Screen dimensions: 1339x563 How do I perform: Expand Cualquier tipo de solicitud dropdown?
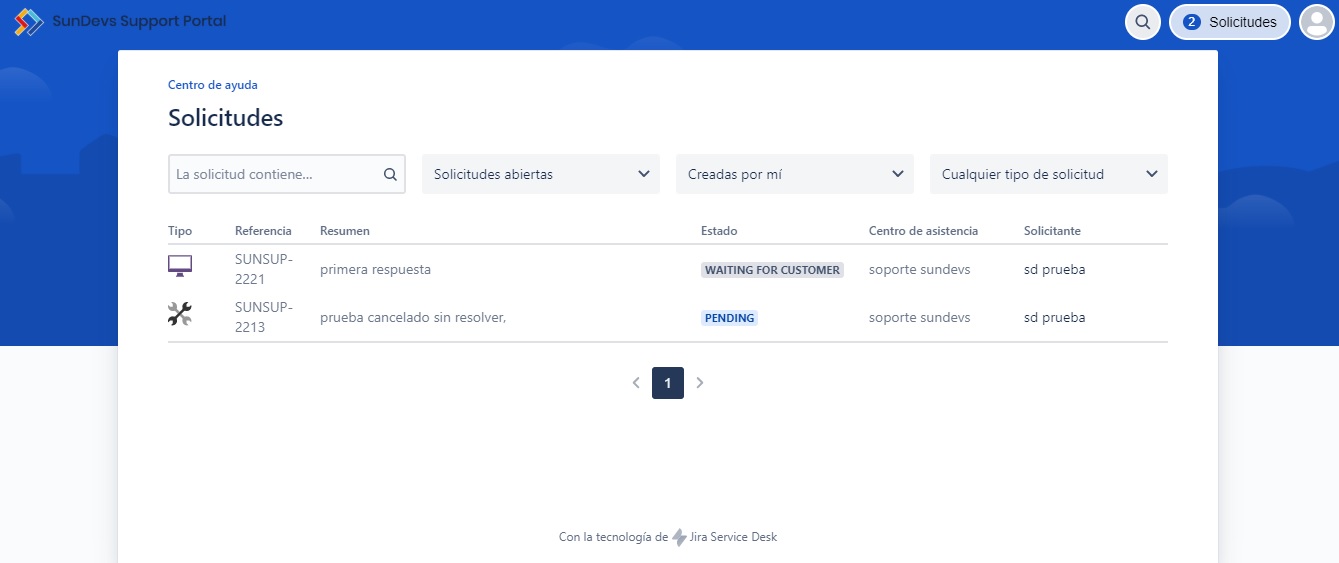(1049, 174)
